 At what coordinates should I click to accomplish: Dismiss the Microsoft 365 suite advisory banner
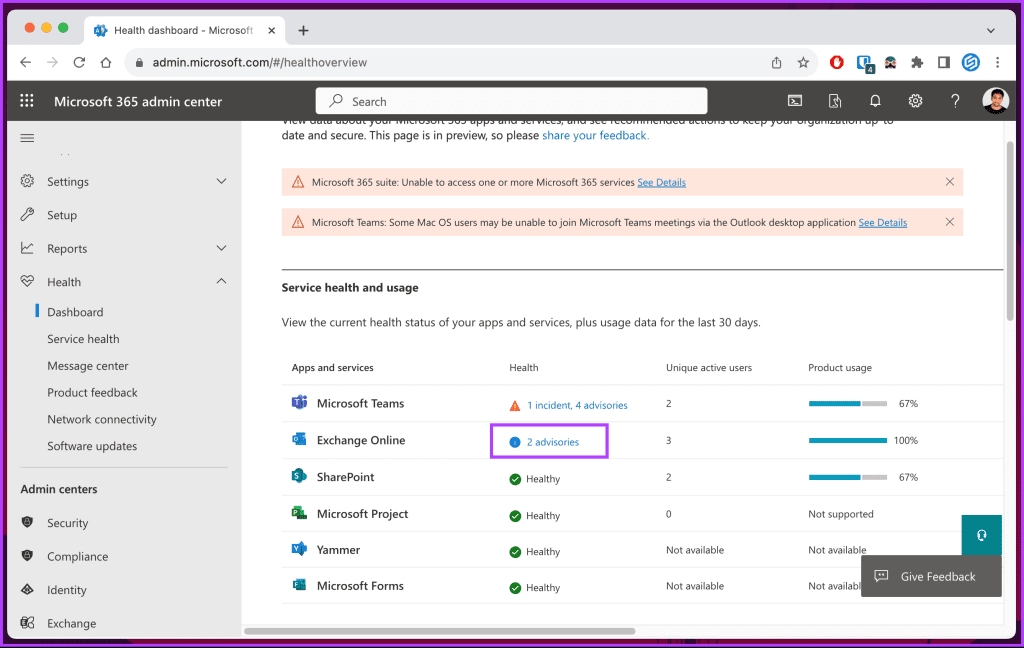pyautogui.click(x=949, y=182)
